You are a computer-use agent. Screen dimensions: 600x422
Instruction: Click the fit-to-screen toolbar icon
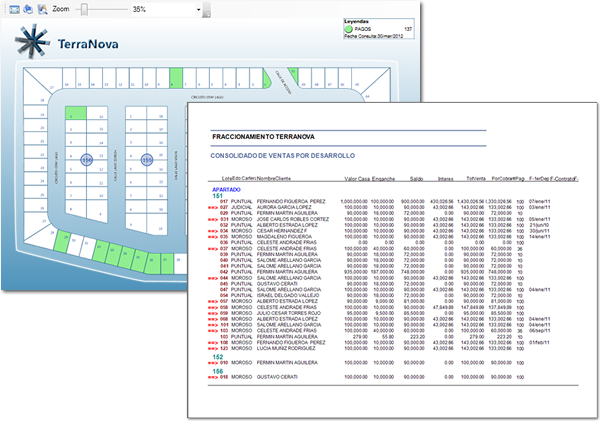coord(15,9)
